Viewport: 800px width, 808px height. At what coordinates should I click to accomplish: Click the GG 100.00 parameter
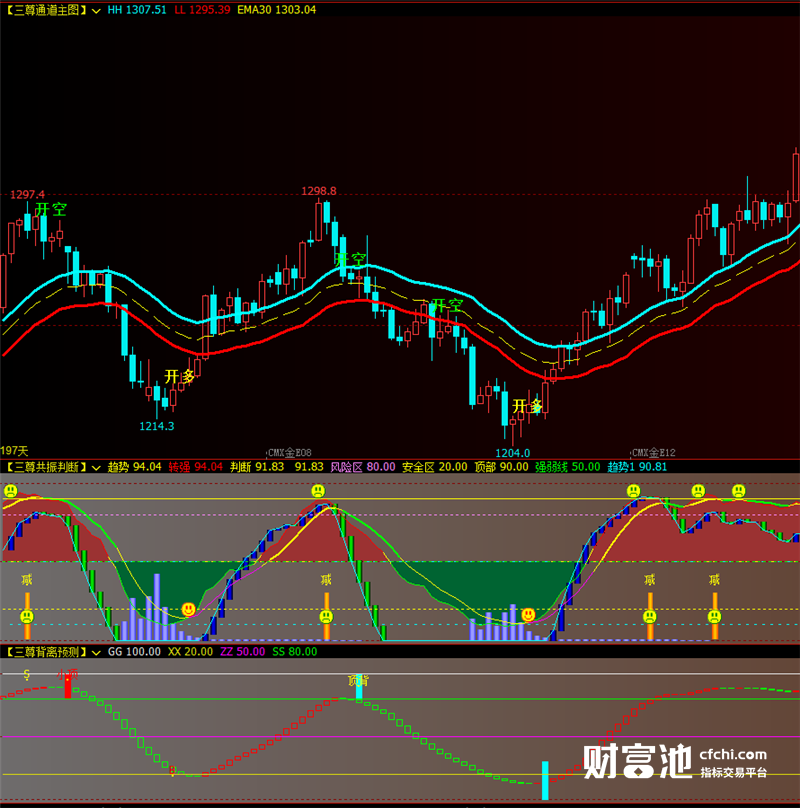coord(134,651)
